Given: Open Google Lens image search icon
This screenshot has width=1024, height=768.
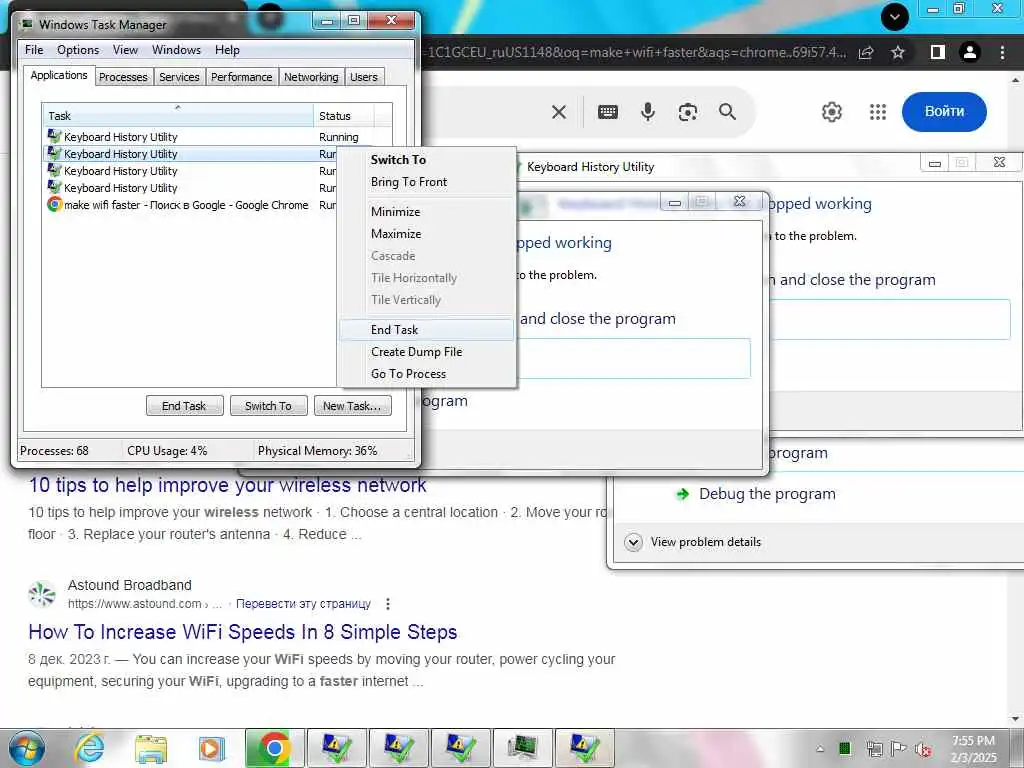Looking at the screenshot, I should click(687, 112).
